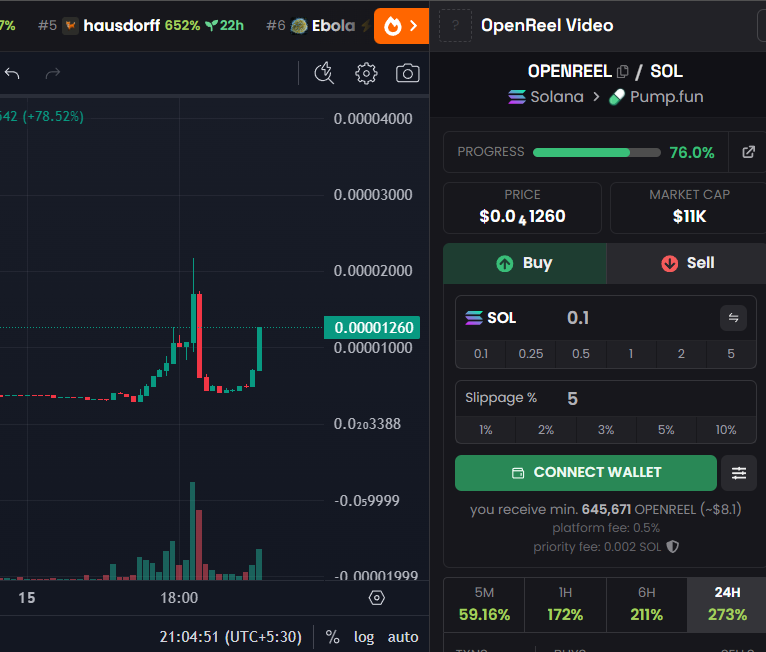Open Ebola trending token #6
The image size is (766, 652).
pos(318,25)
